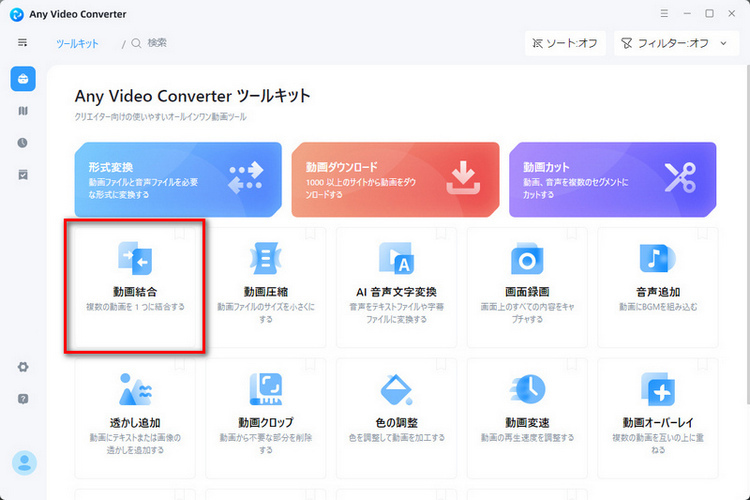Open the 動画結合 video merge tool

pos(135,287)
